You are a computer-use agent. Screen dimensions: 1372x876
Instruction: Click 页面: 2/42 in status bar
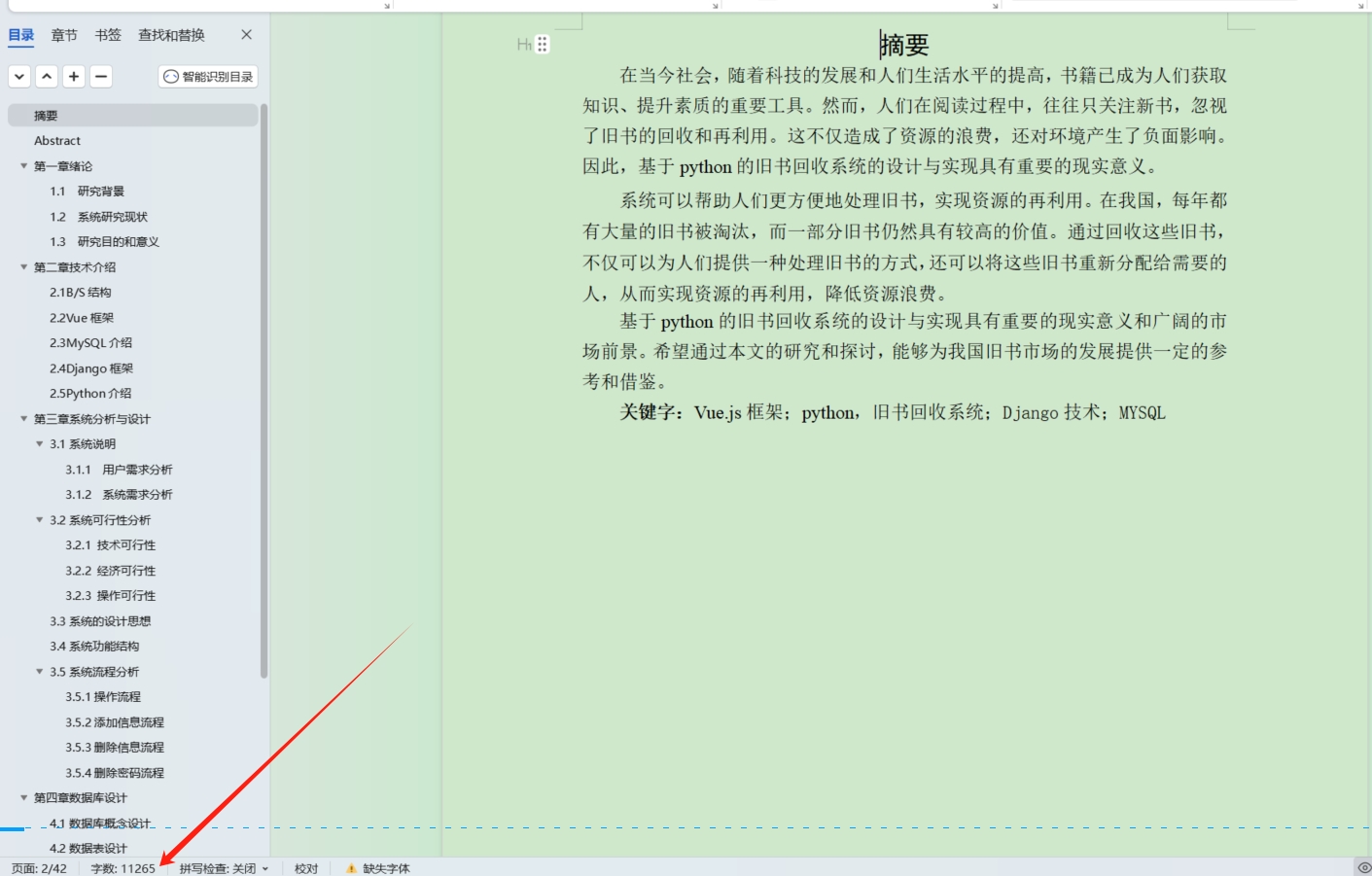tap(39, 868)
